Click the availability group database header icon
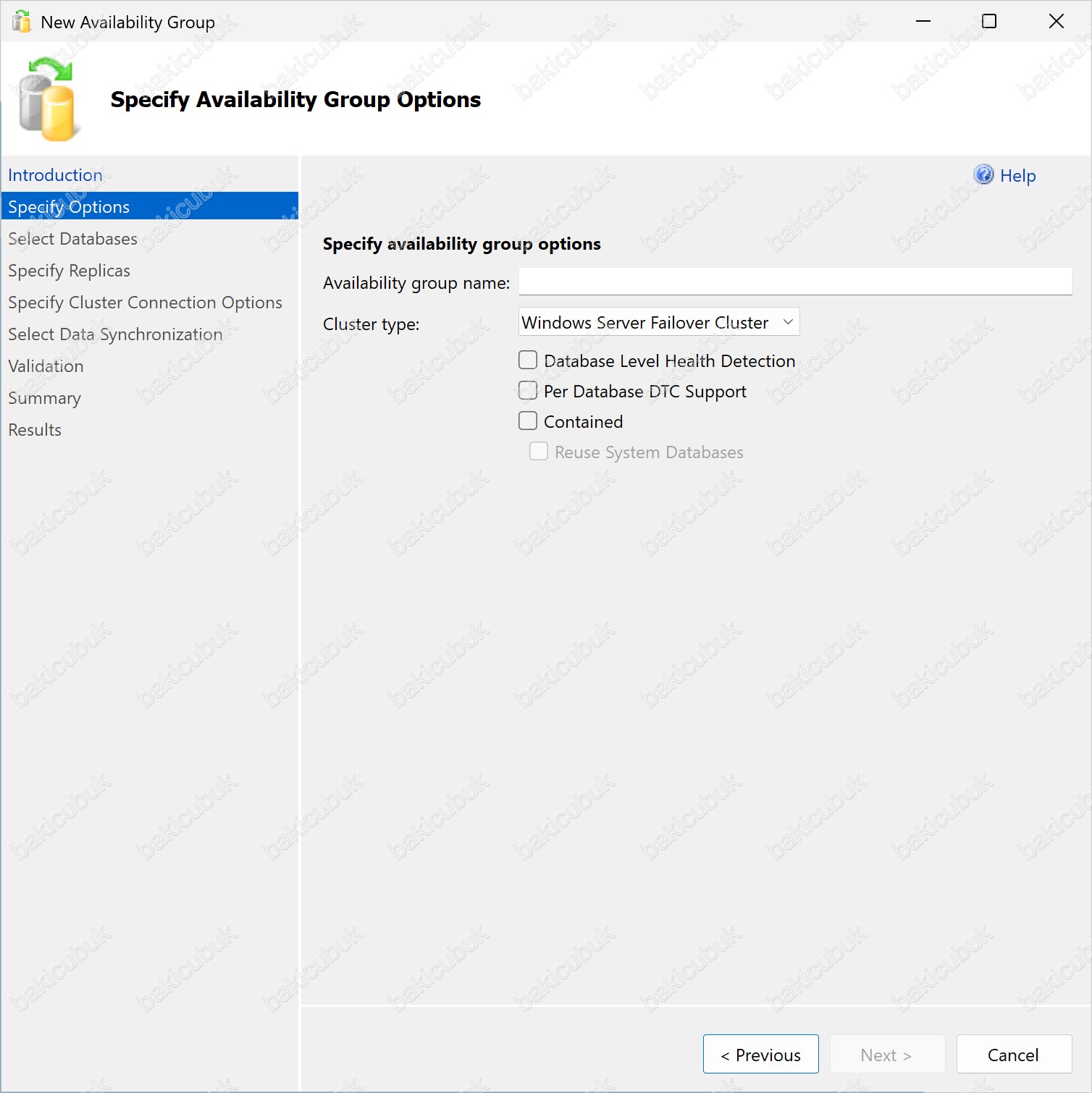The width and height of the screenshot is (1092, 1093). pyautogui.click(x=46, y=99)
